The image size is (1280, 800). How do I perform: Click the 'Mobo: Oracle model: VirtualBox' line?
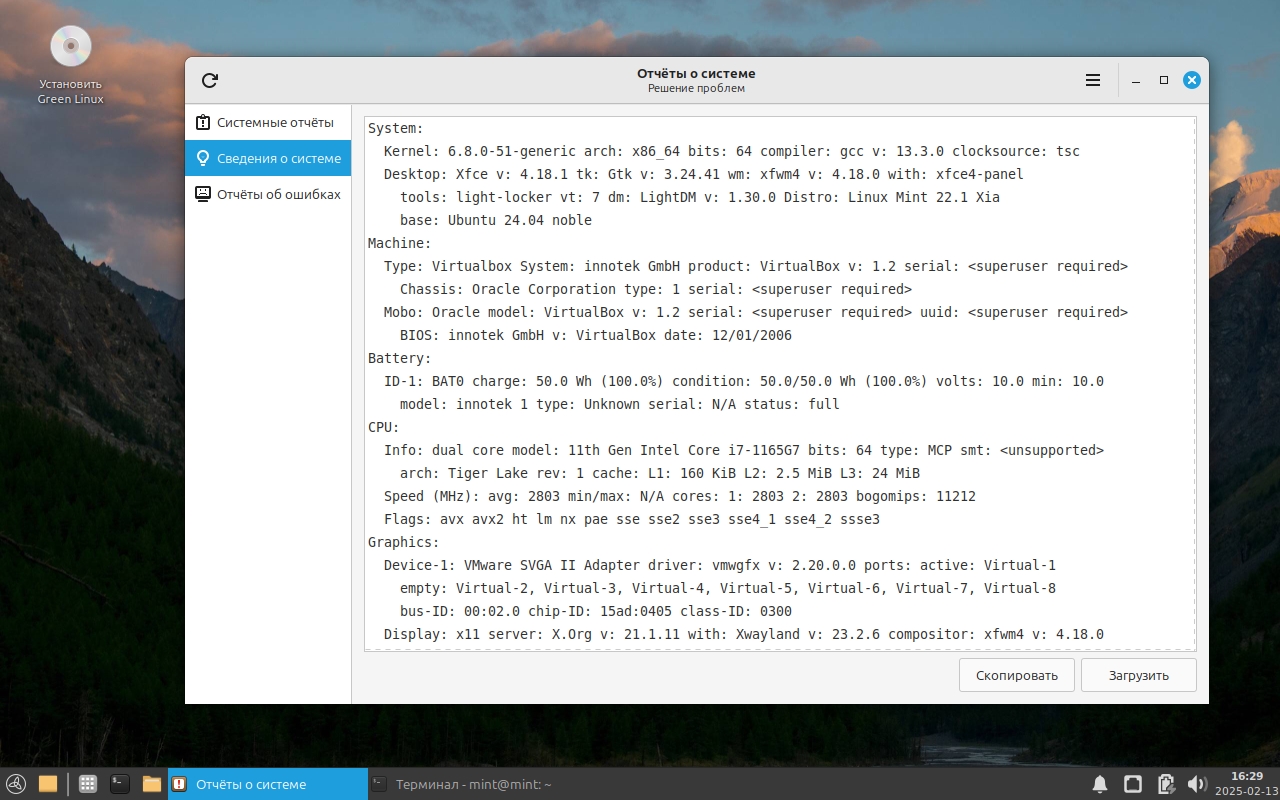756,312
